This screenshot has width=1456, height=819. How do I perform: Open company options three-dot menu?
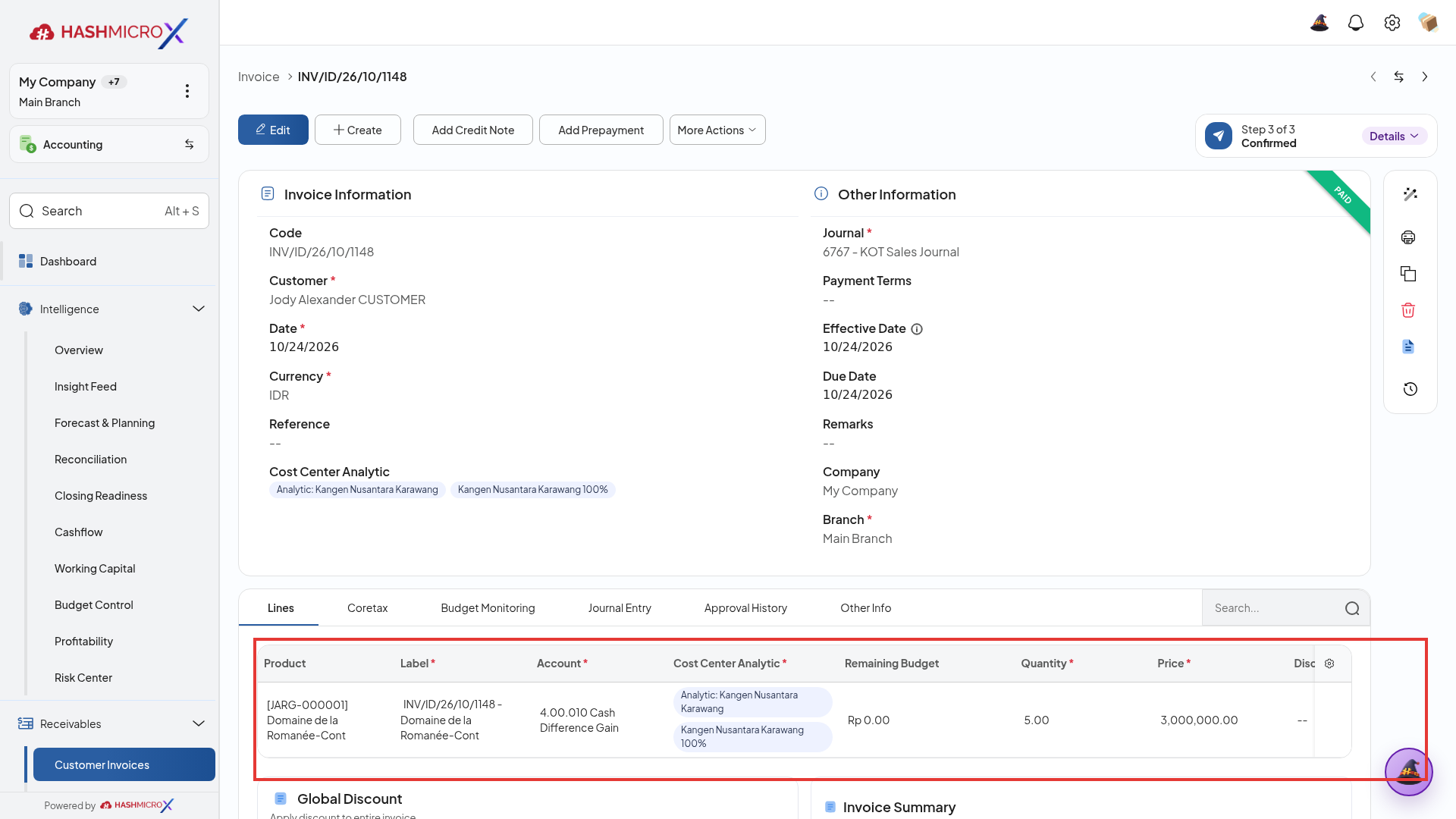click(x=187, y=91)
